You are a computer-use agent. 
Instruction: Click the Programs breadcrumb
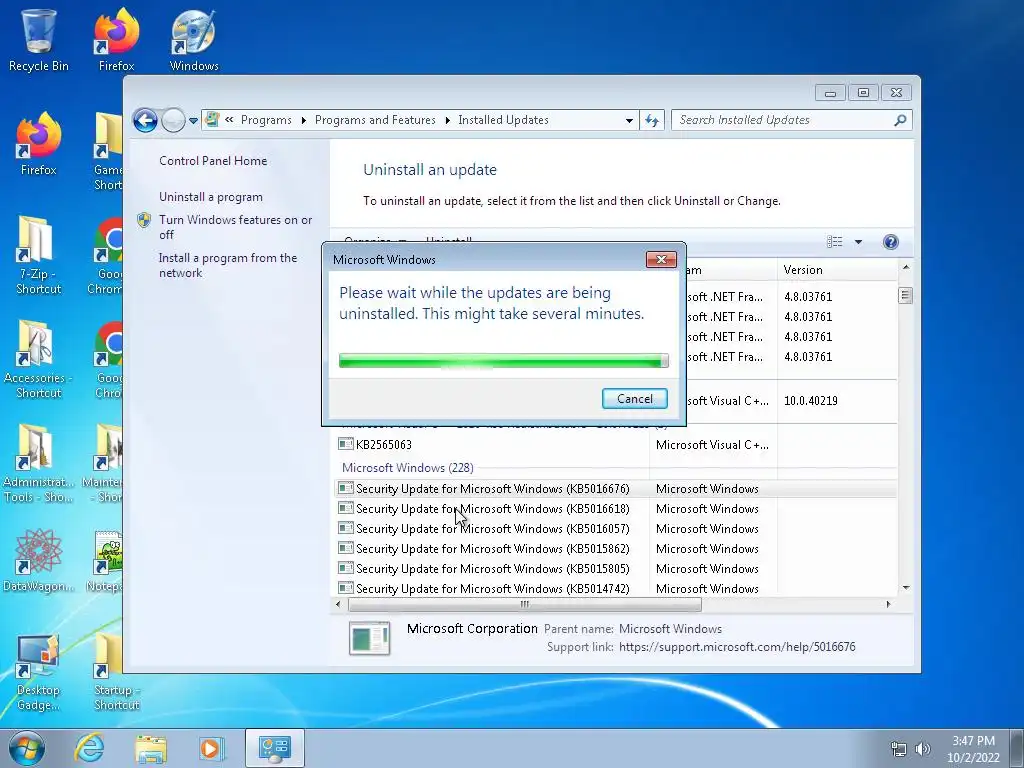(266, 120)
